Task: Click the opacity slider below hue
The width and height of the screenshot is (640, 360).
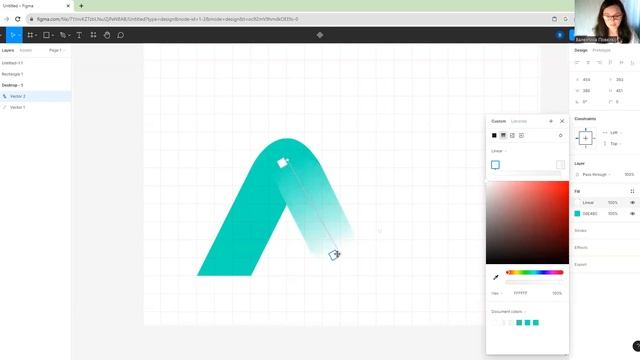Action: coord(534,282)
